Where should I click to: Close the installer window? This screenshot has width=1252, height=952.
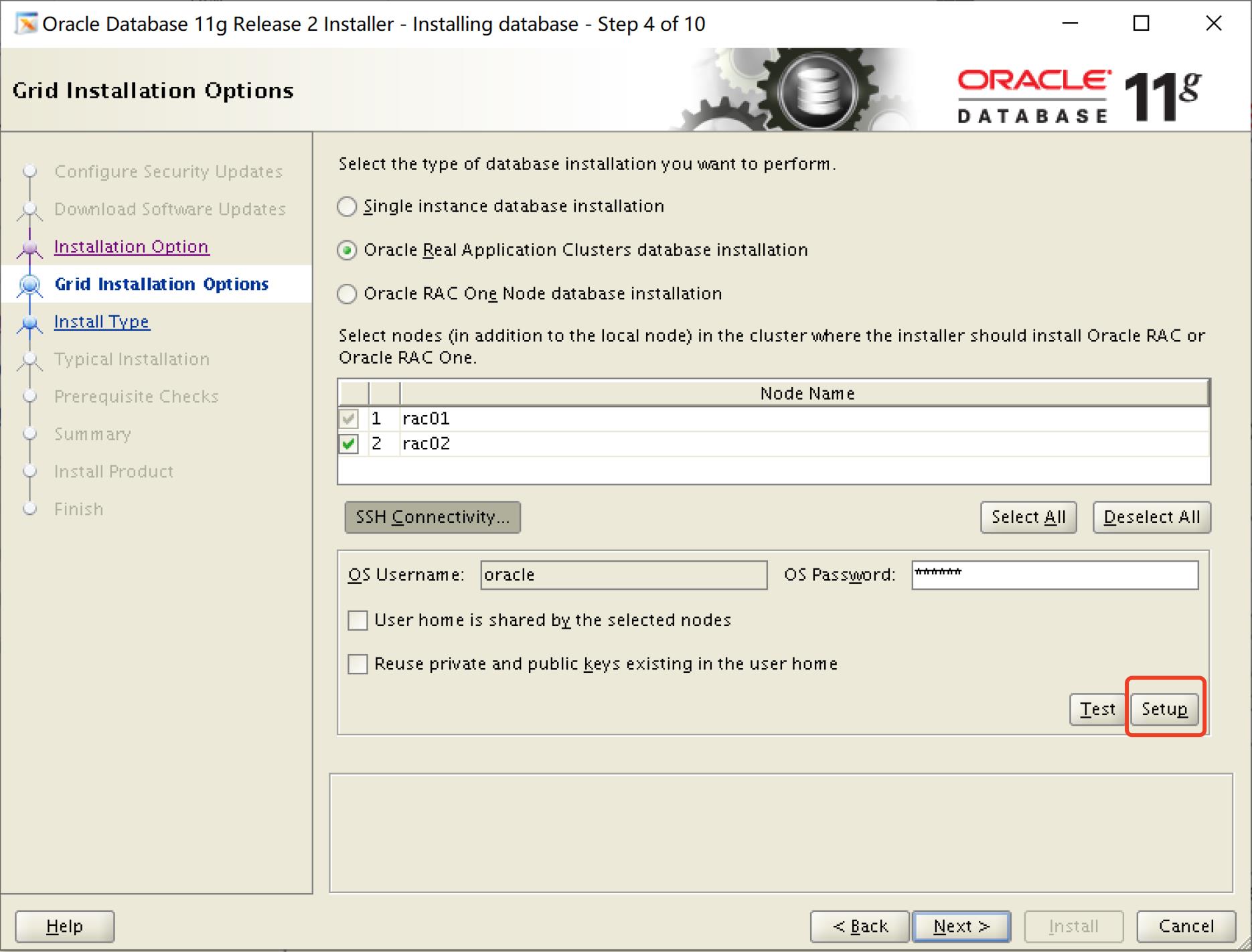pos(1213,23)
